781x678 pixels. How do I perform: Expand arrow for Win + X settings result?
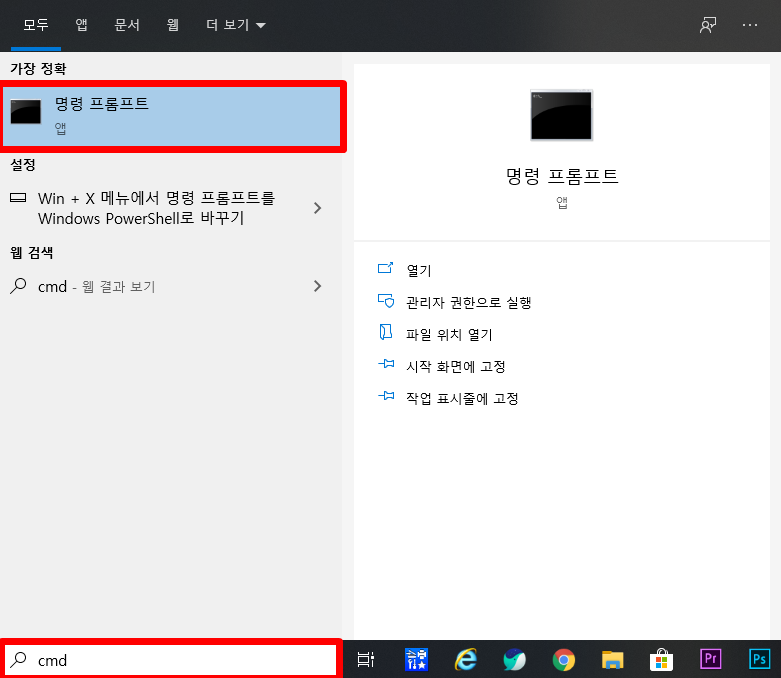click(x=317, y=208)
